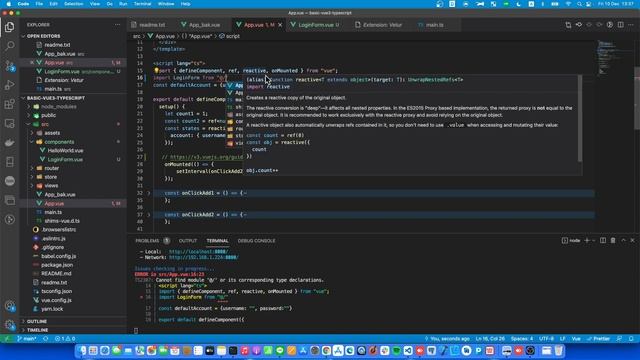Expand the public folder
640x360 pixels.
[x=29, y=116]
